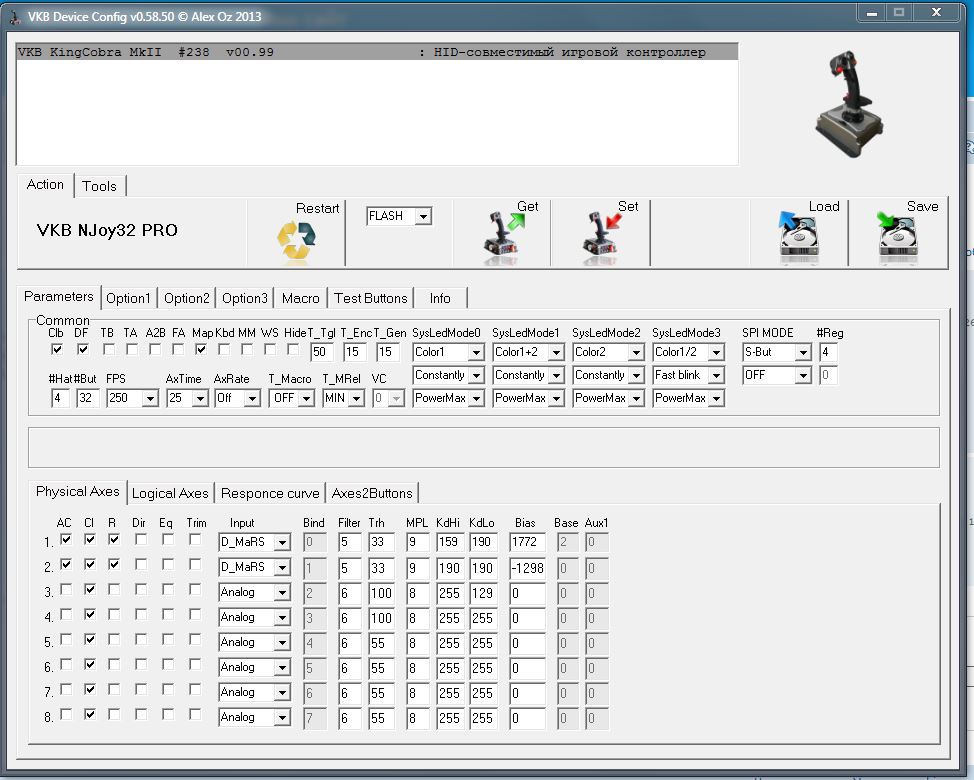Click the #Reg field showing 4
The height and width of the screenshot is (780, 974).
click(x=828, y=352)
